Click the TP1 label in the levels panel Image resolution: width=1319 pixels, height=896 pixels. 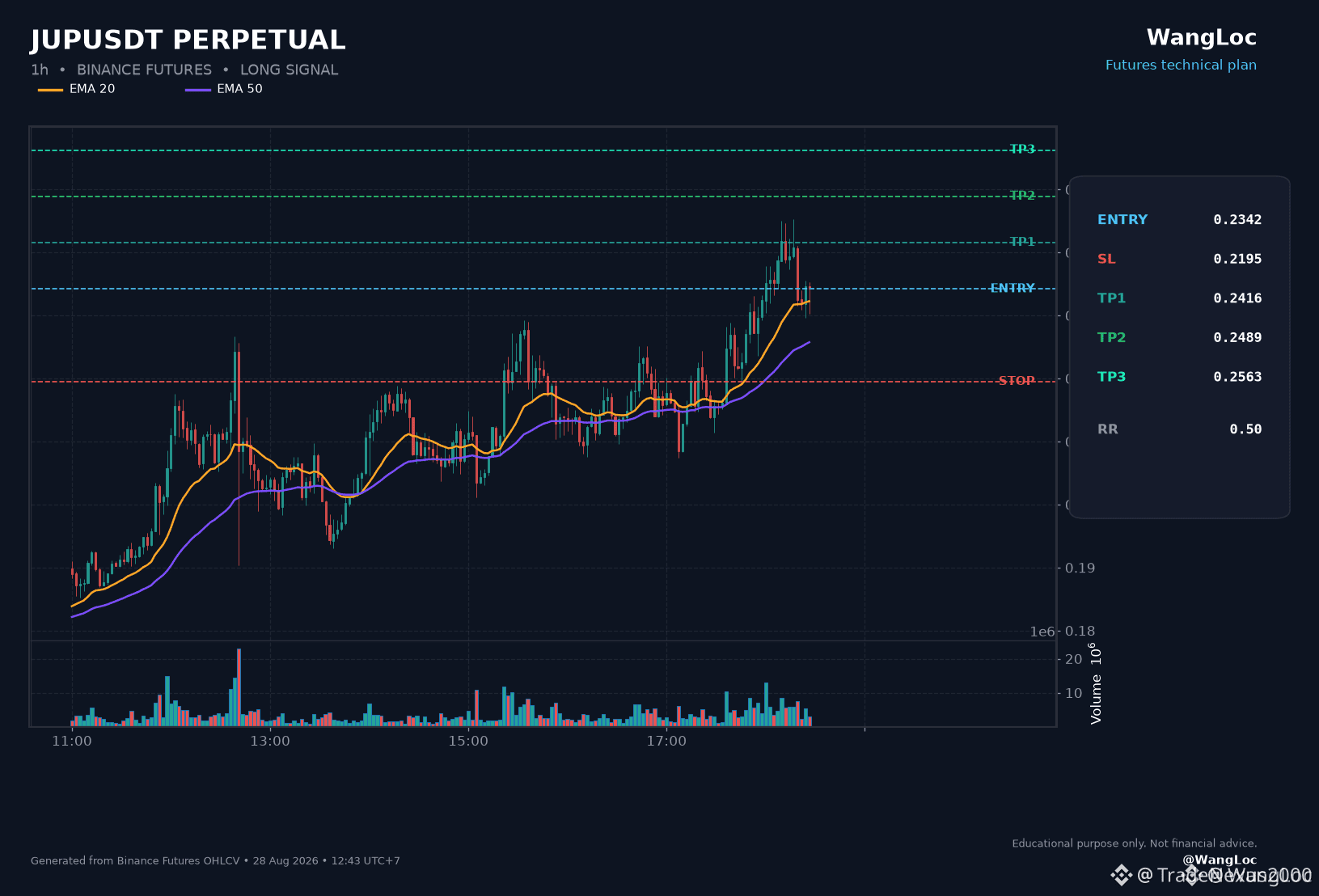coord(1111,298)
